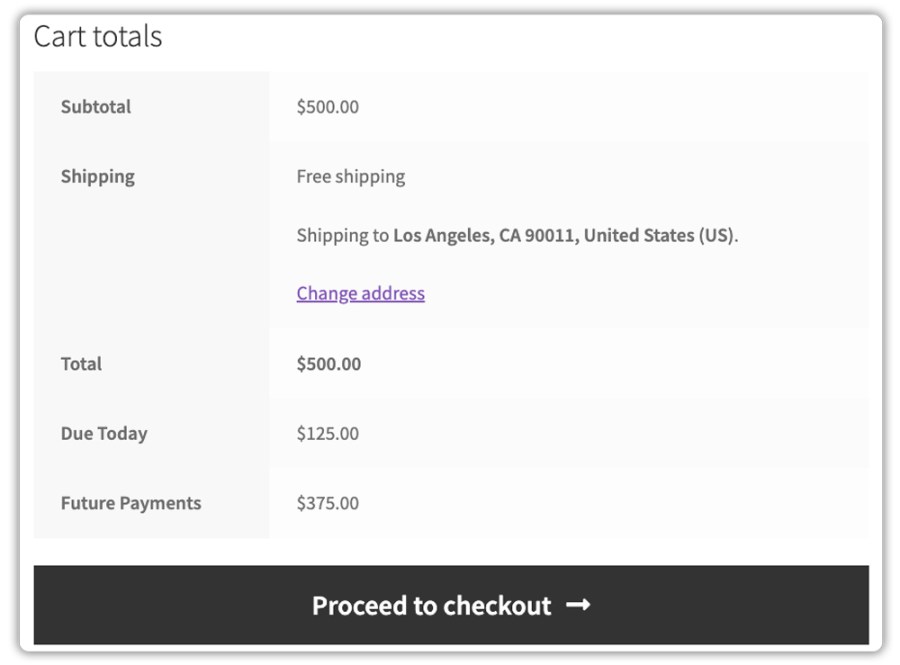
Task: Click the $125.00 due today amount
Action: [328, 434]
